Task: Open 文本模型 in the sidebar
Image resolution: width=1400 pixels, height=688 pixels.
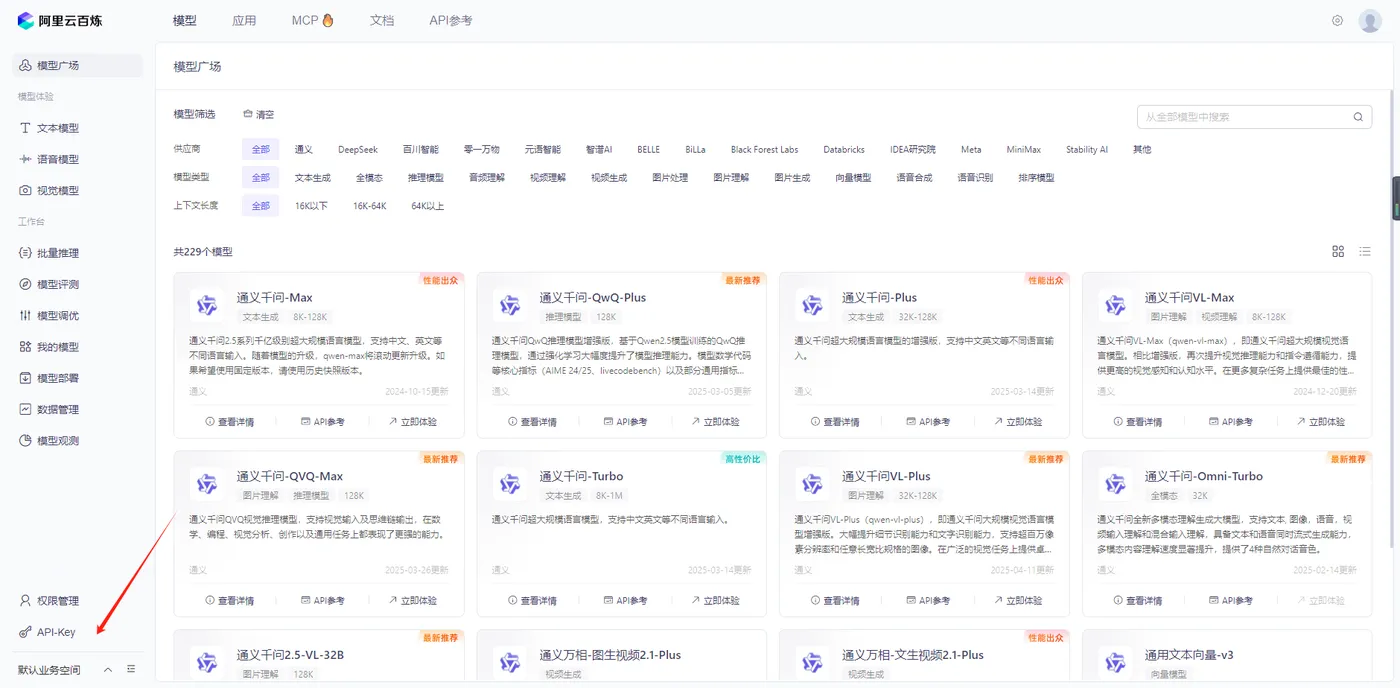Action: [x=78, y=128]
